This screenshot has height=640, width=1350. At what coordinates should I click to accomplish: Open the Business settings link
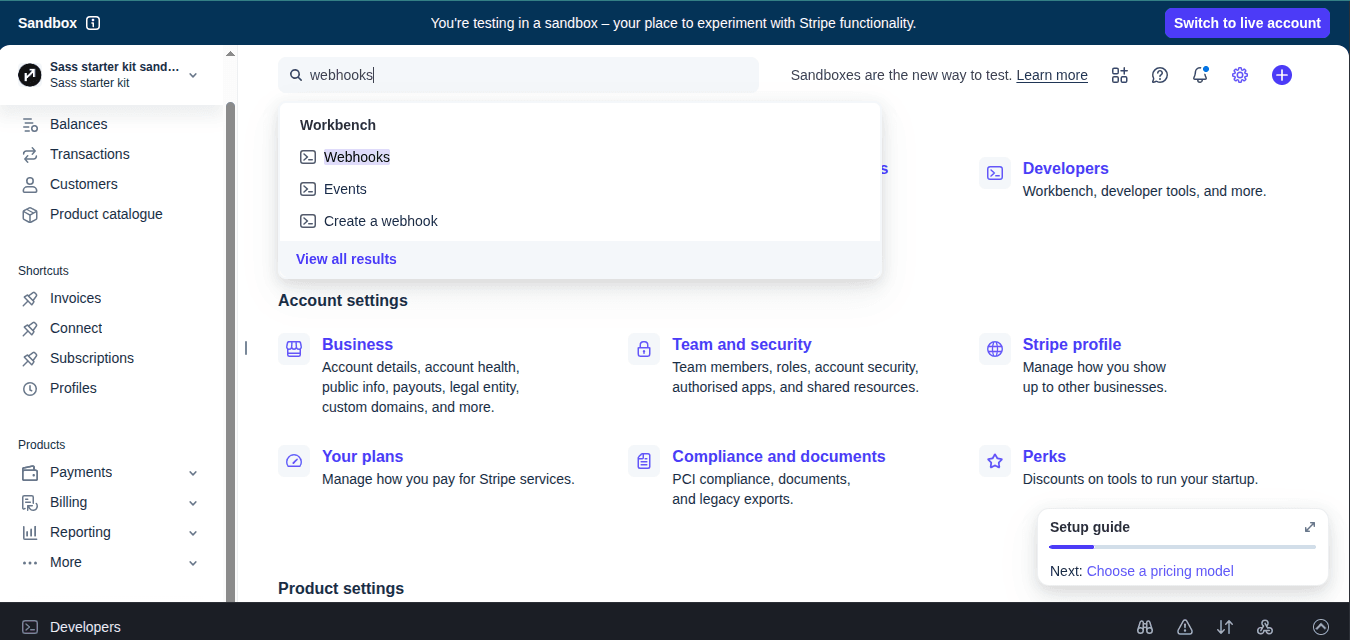pos(357,345)
